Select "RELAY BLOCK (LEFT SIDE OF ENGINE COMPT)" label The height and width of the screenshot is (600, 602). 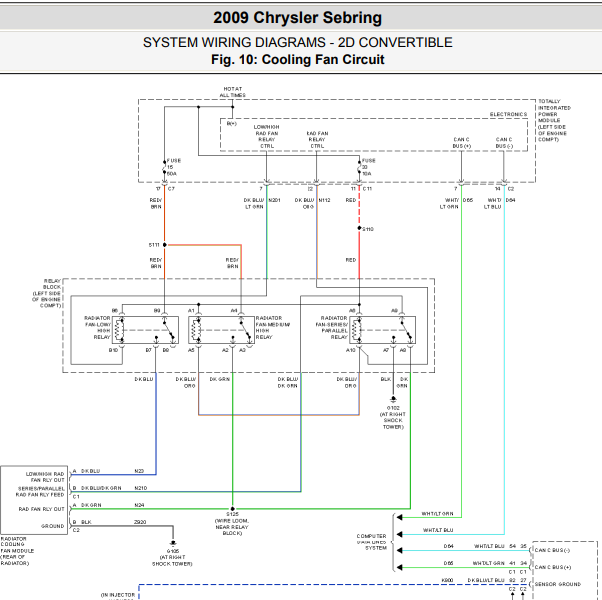(46, 293)
